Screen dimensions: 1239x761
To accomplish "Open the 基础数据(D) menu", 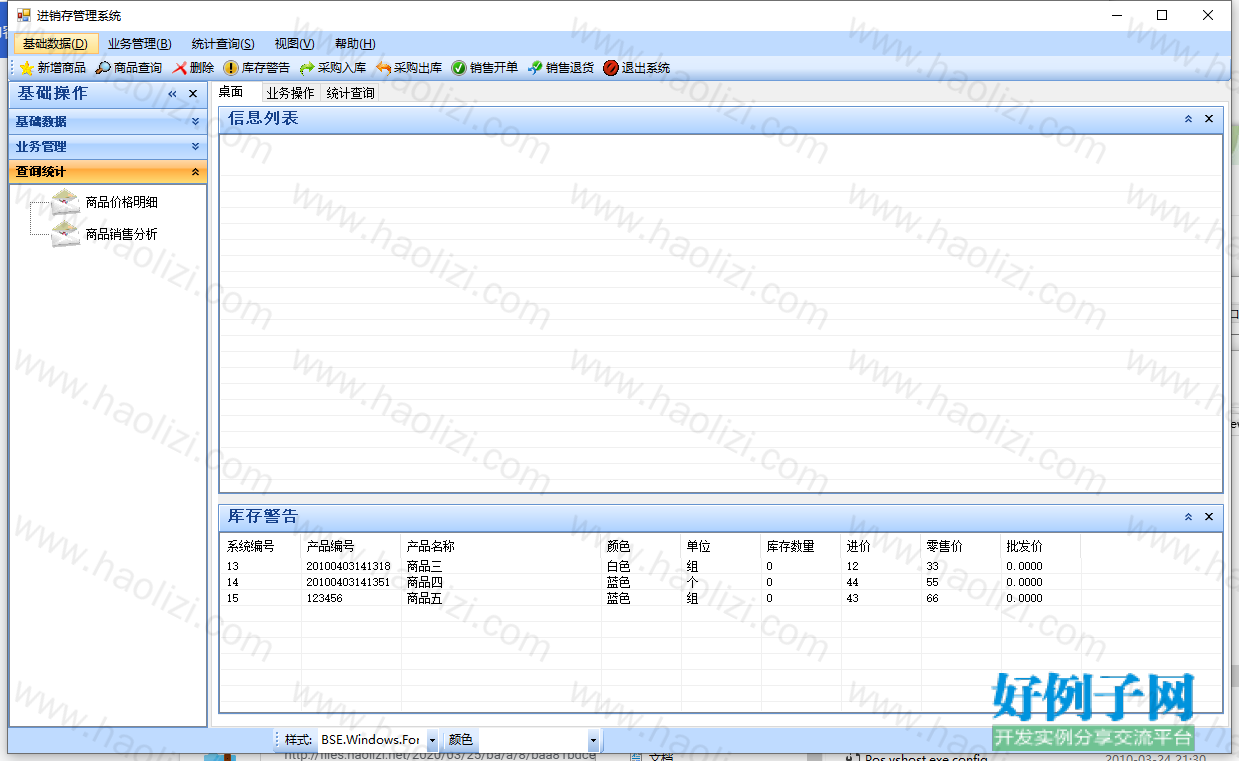I will (x=55, y=44).
